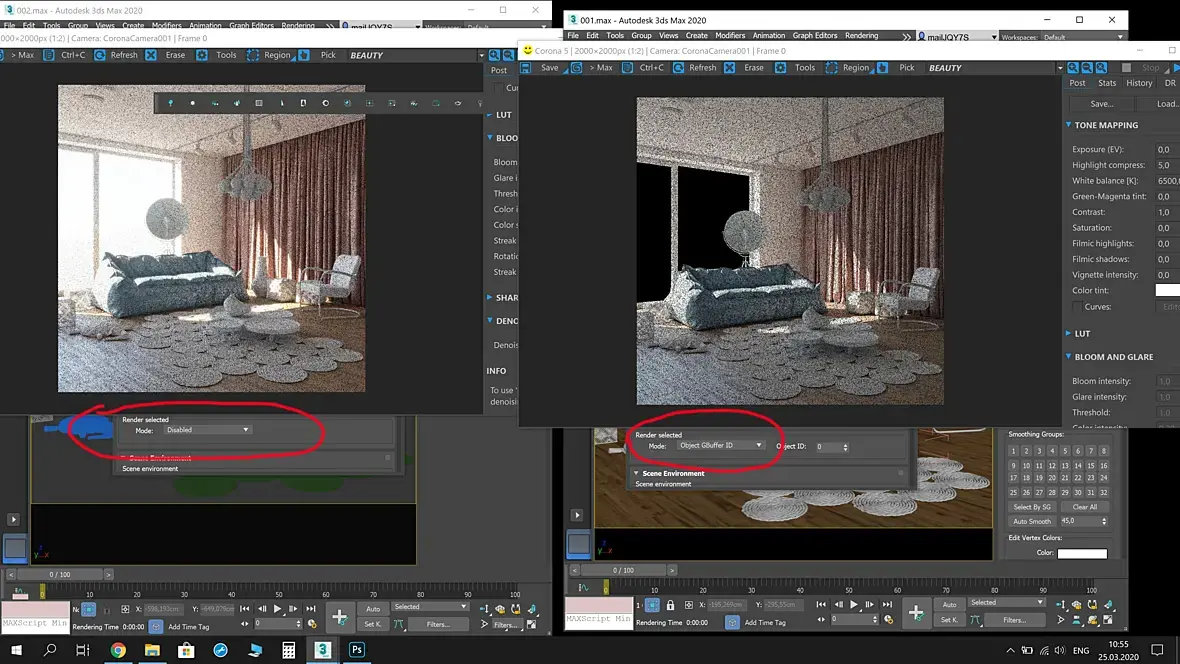Open Selected key filter dropdown in 001.max
The width and height of the screenshot is (1180, 664).
coord(1007,602)
